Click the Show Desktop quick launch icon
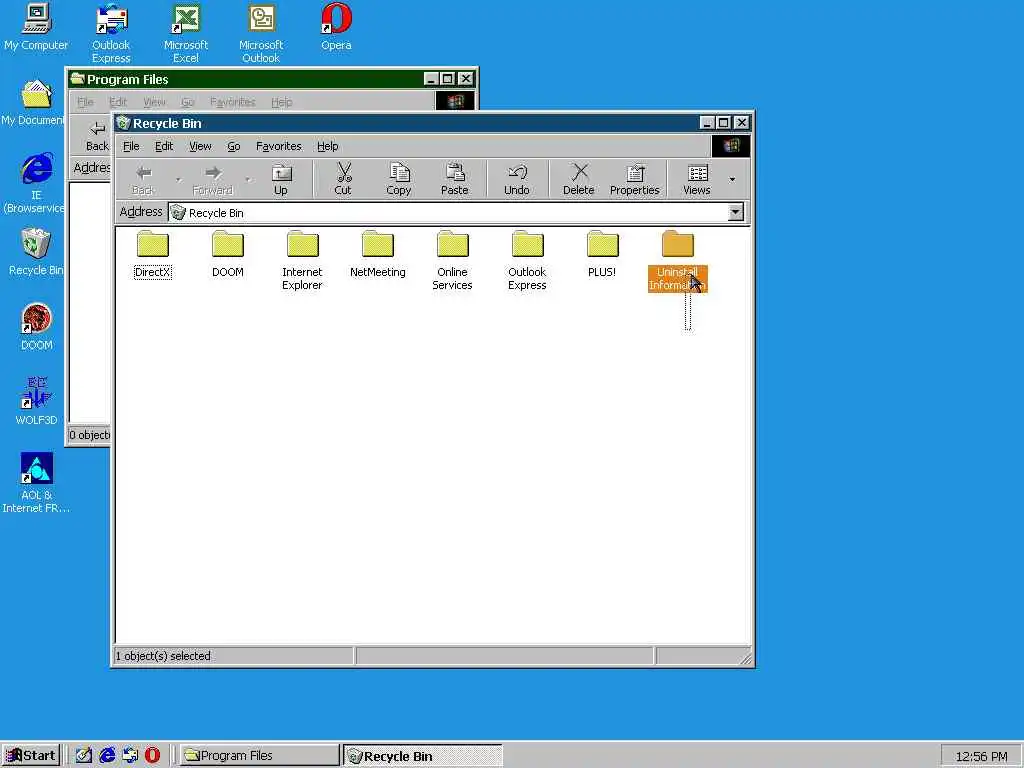 (84, 755)
